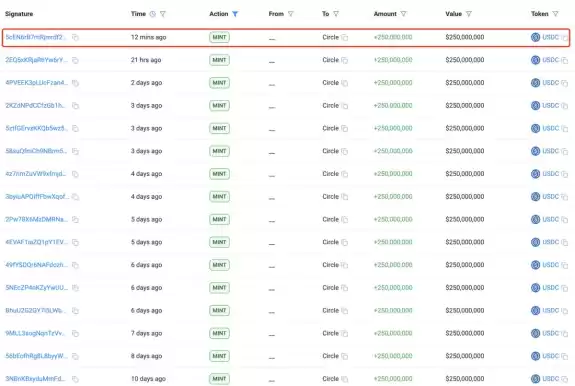Open the Value column filter

pos(469,14)
